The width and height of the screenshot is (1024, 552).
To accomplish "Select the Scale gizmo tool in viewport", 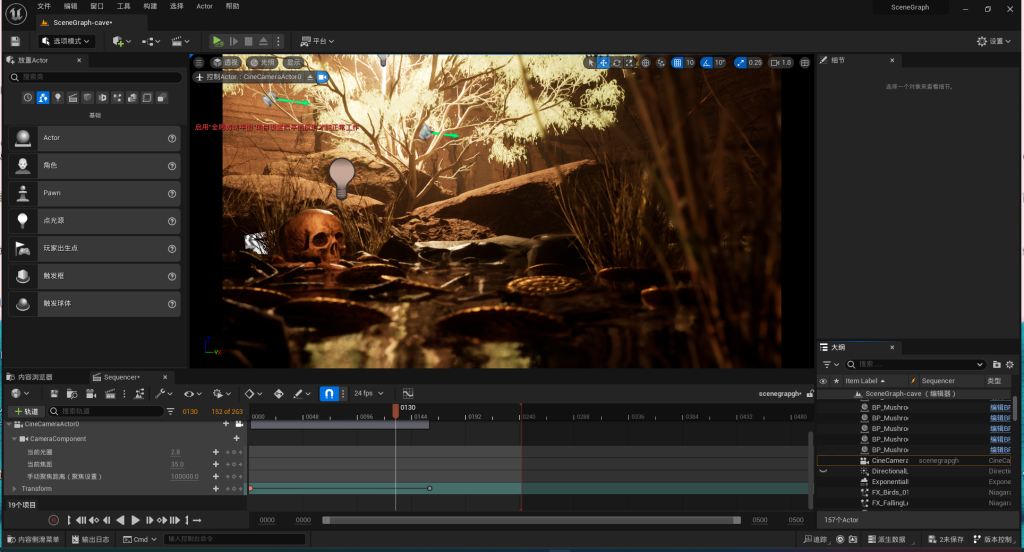I will pyautogui.click(x=630, y=63).
